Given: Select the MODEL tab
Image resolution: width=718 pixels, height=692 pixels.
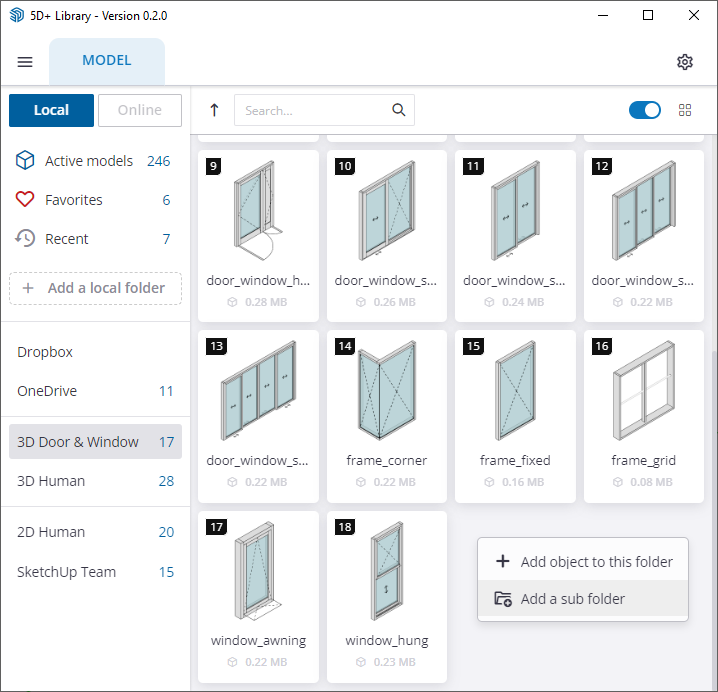Looking at the screenshot, I should coord(107,61).
